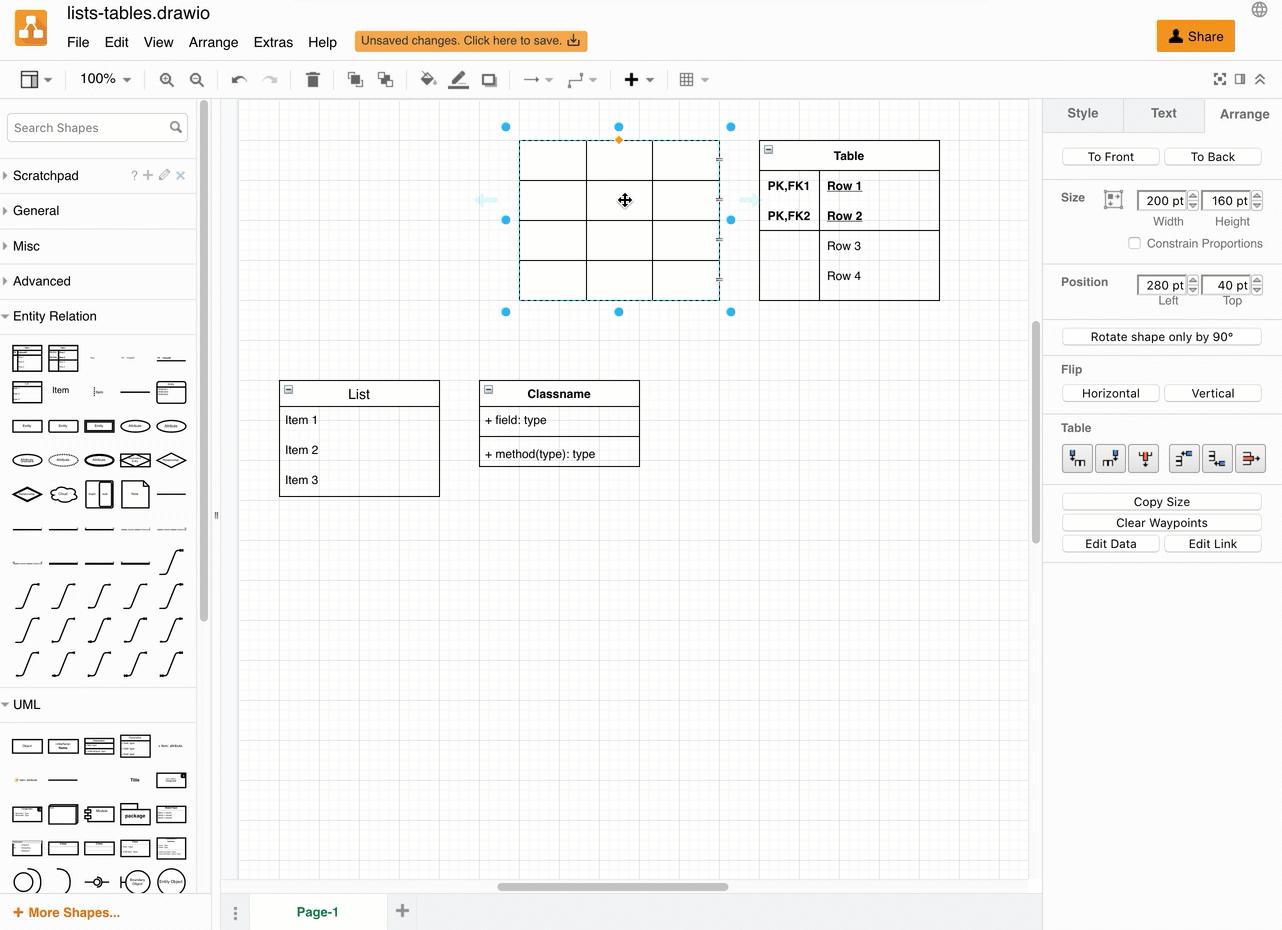Click the More Shapes link
Viewport: 1282px width, 930px height.
tap(64, 912)
